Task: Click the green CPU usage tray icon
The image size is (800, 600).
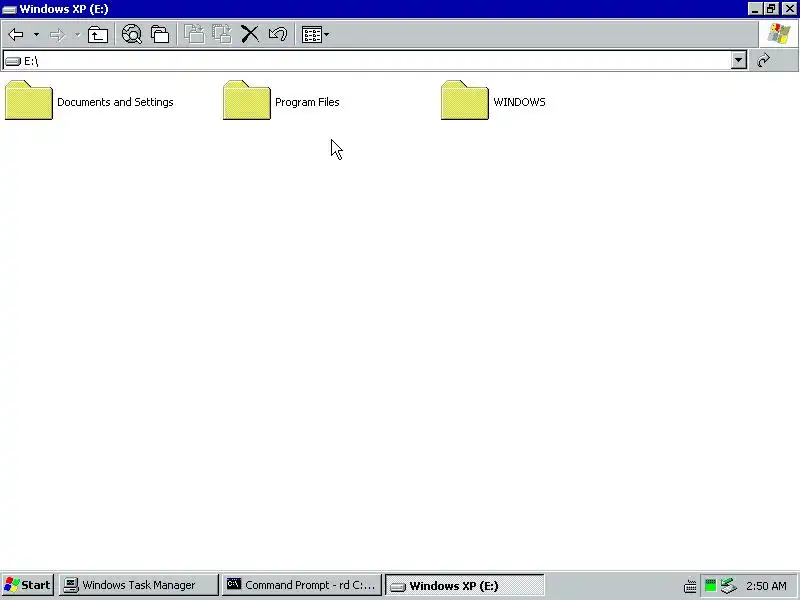Action: (710, 585)
